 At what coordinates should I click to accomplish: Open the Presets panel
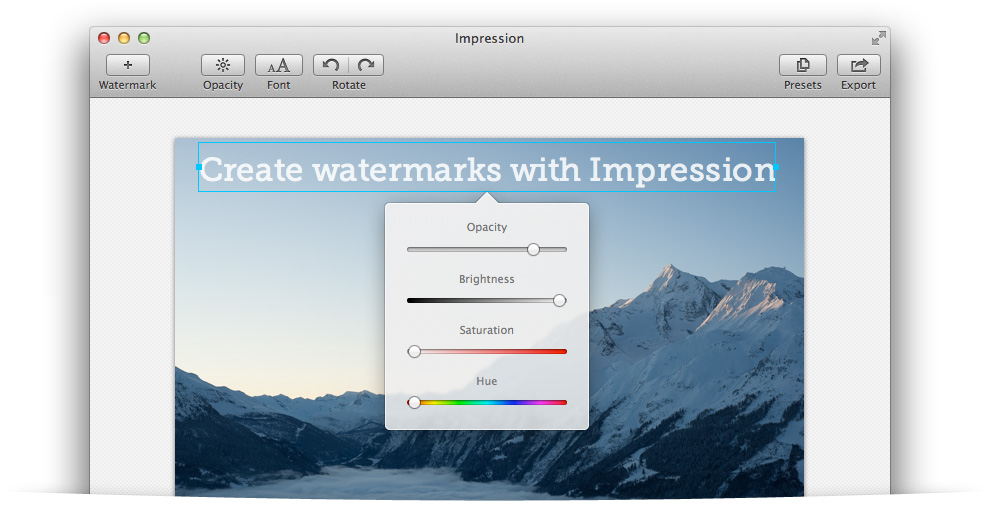tap(803, 65)
